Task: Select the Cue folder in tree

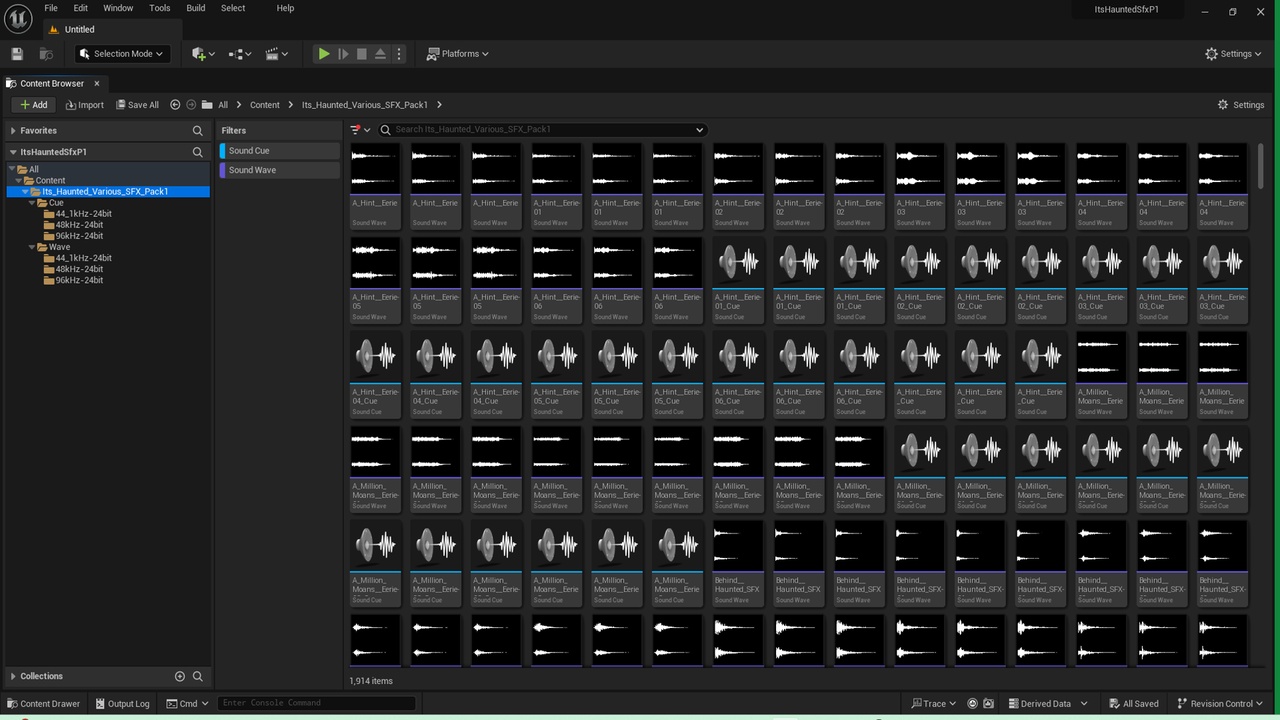Action: [x=56, y=203]
